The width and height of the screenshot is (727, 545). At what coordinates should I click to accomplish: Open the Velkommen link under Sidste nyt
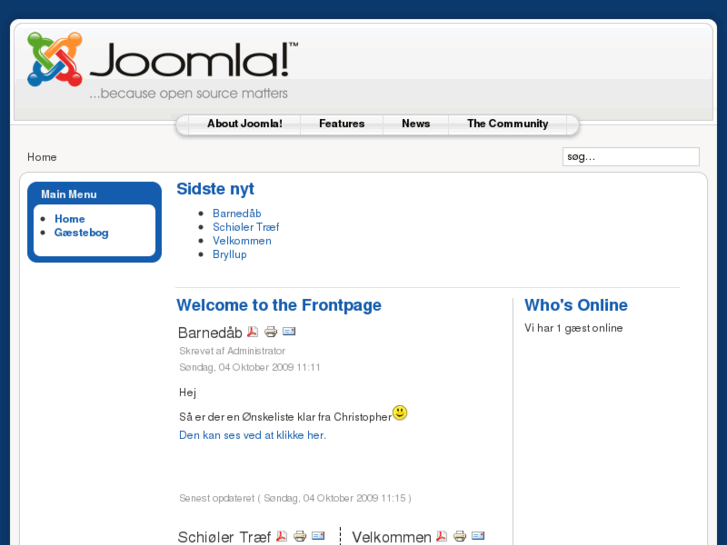(x=242, y=241)
